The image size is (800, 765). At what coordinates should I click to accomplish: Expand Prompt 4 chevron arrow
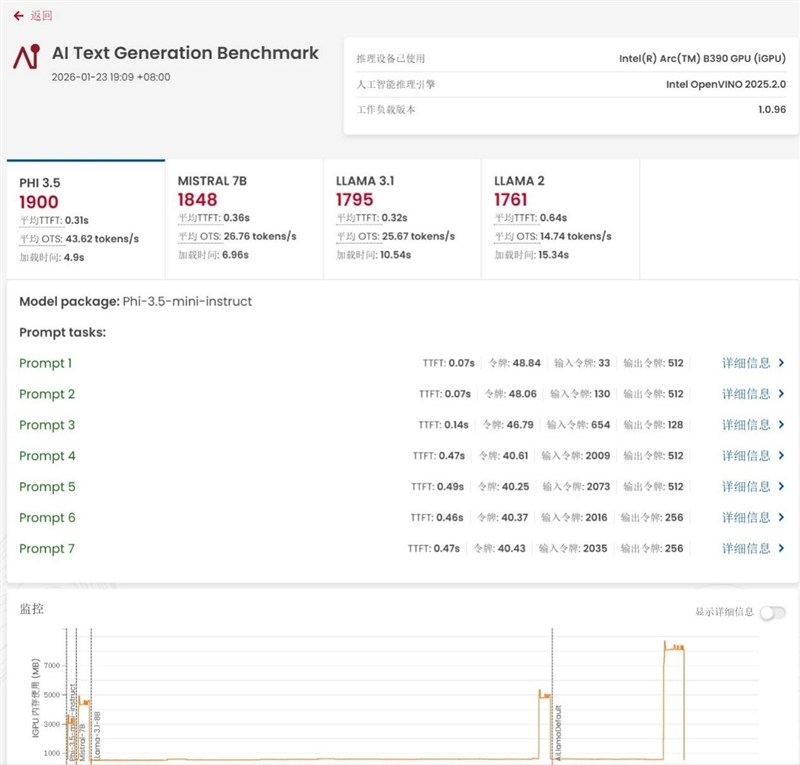click(x=781, y=456)
